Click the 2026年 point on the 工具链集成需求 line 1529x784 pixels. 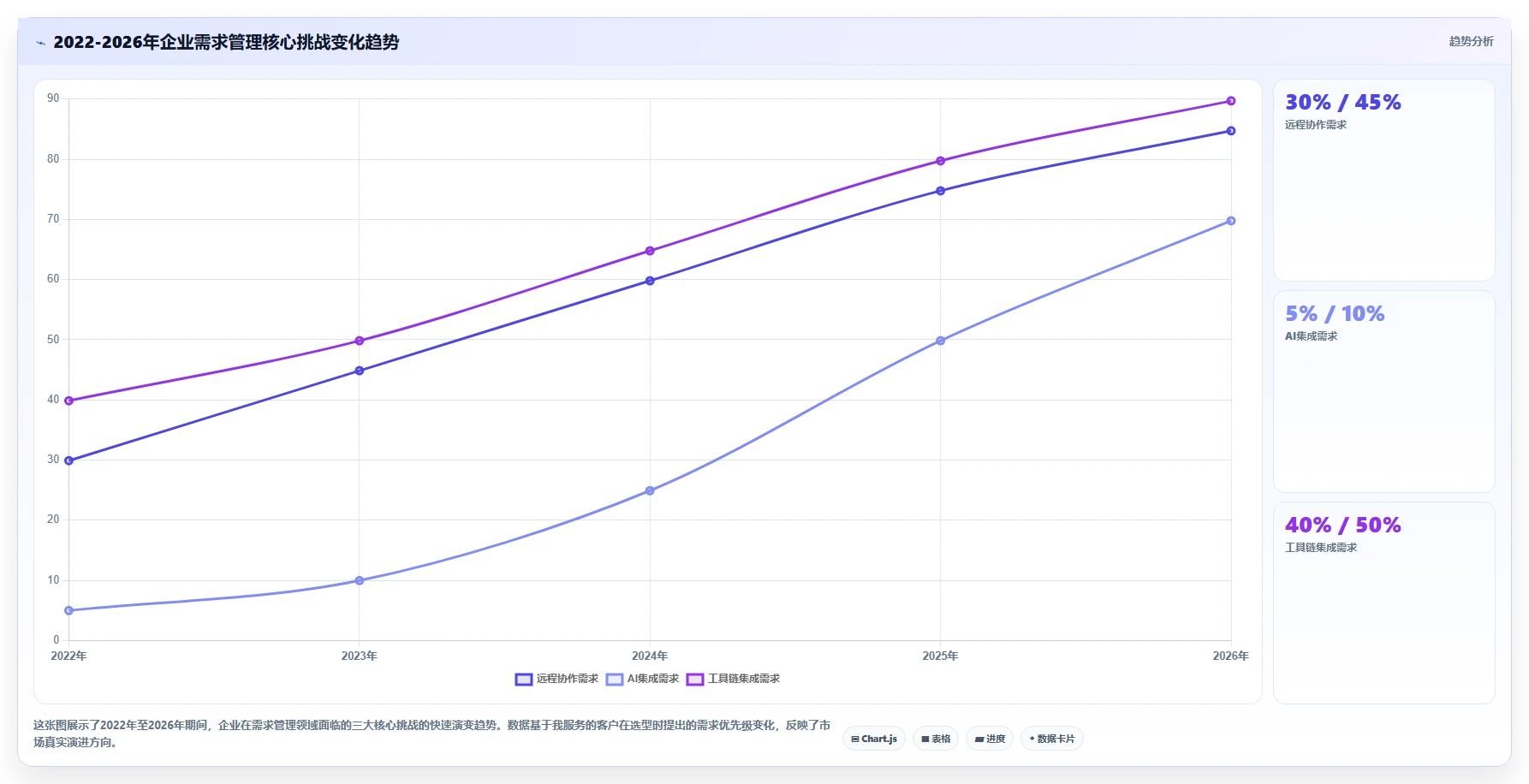click(x=1231, y=101)
